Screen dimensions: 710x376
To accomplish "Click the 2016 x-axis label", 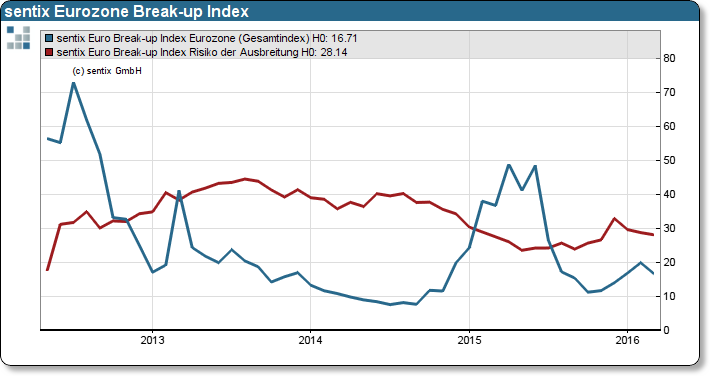I will point(628,340).
